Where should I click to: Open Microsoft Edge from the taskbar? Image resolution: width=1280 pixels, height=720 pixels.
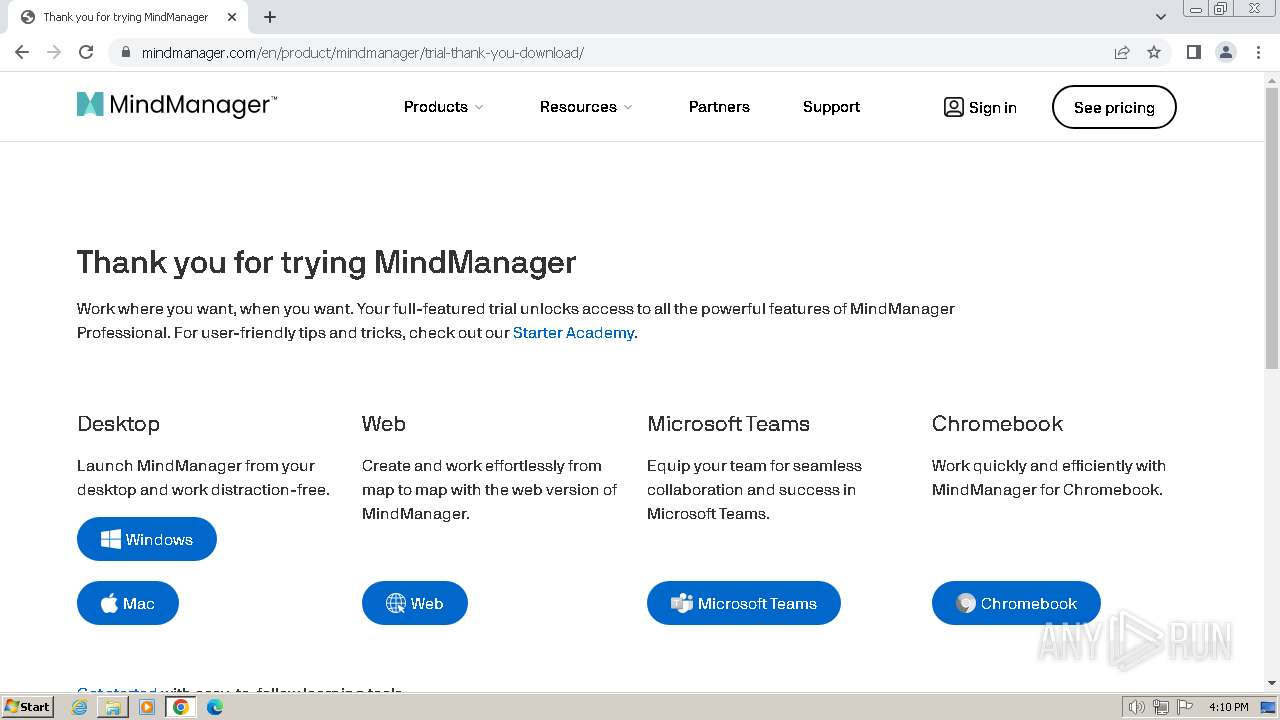click(214, 707)
